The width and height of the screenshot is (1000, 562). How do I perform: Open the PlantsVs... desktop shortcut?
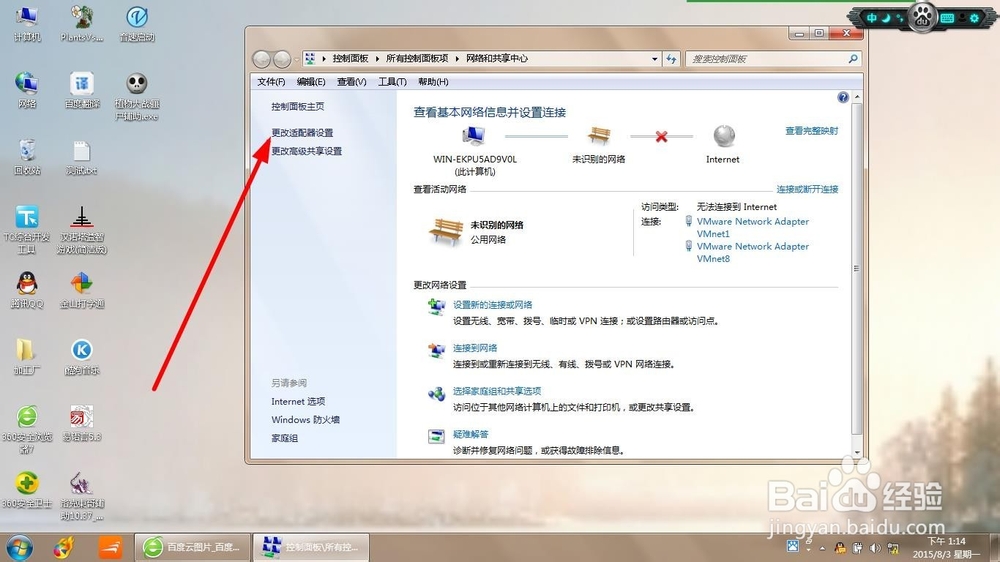coord(82,23)
